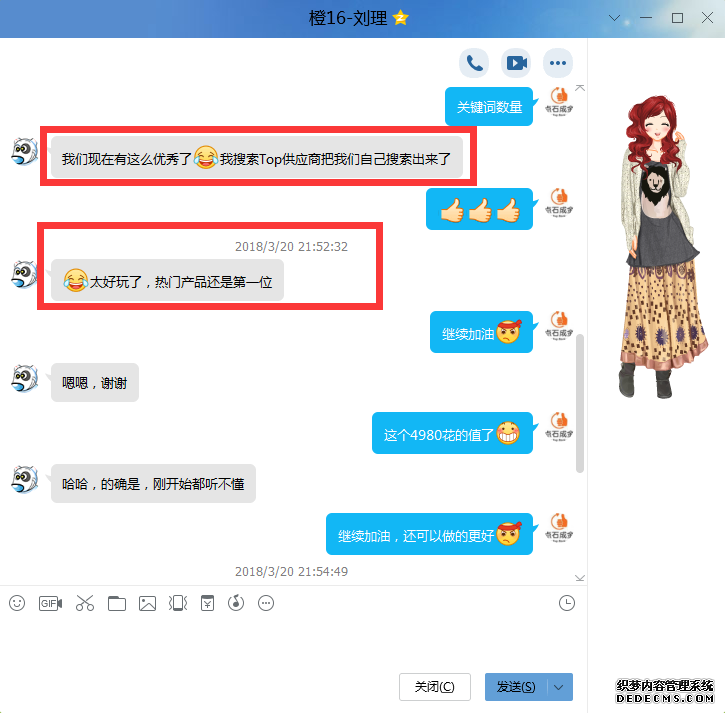The width and height of the screenshot is (725, 713).
Task: Start a video call with the camera icon
Action: [516, 63]
